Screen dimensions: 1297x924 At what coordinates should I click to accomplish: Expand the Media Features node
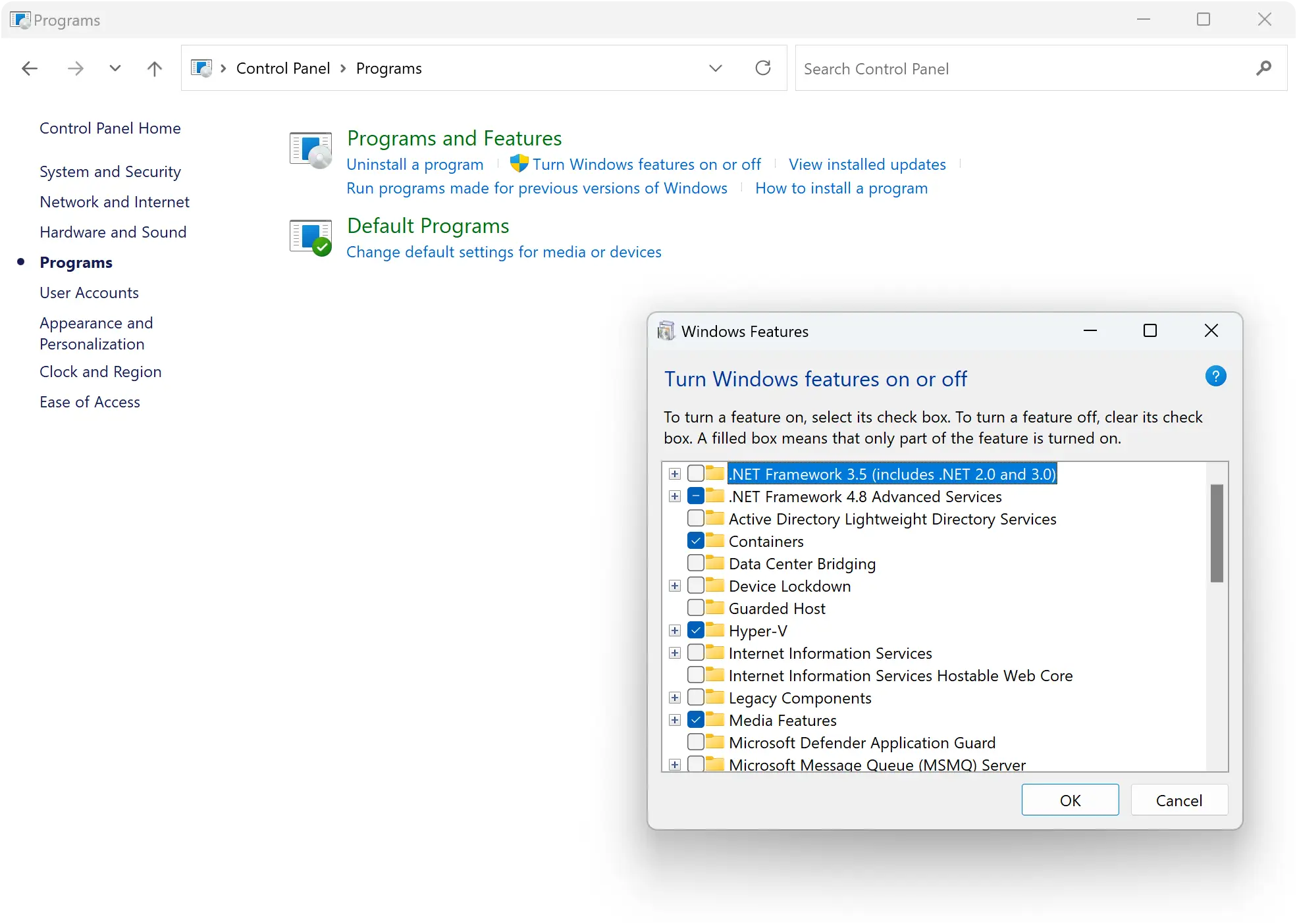coord(675,720)
